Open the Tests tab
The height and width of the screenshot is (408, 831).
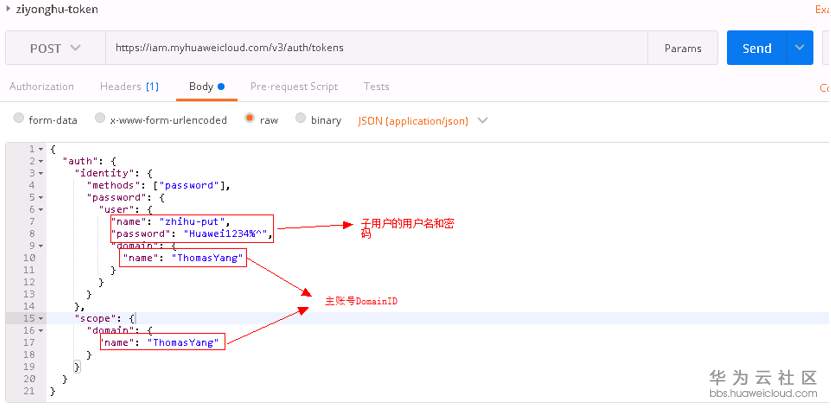pyautogui.click(x=376, y=86)
